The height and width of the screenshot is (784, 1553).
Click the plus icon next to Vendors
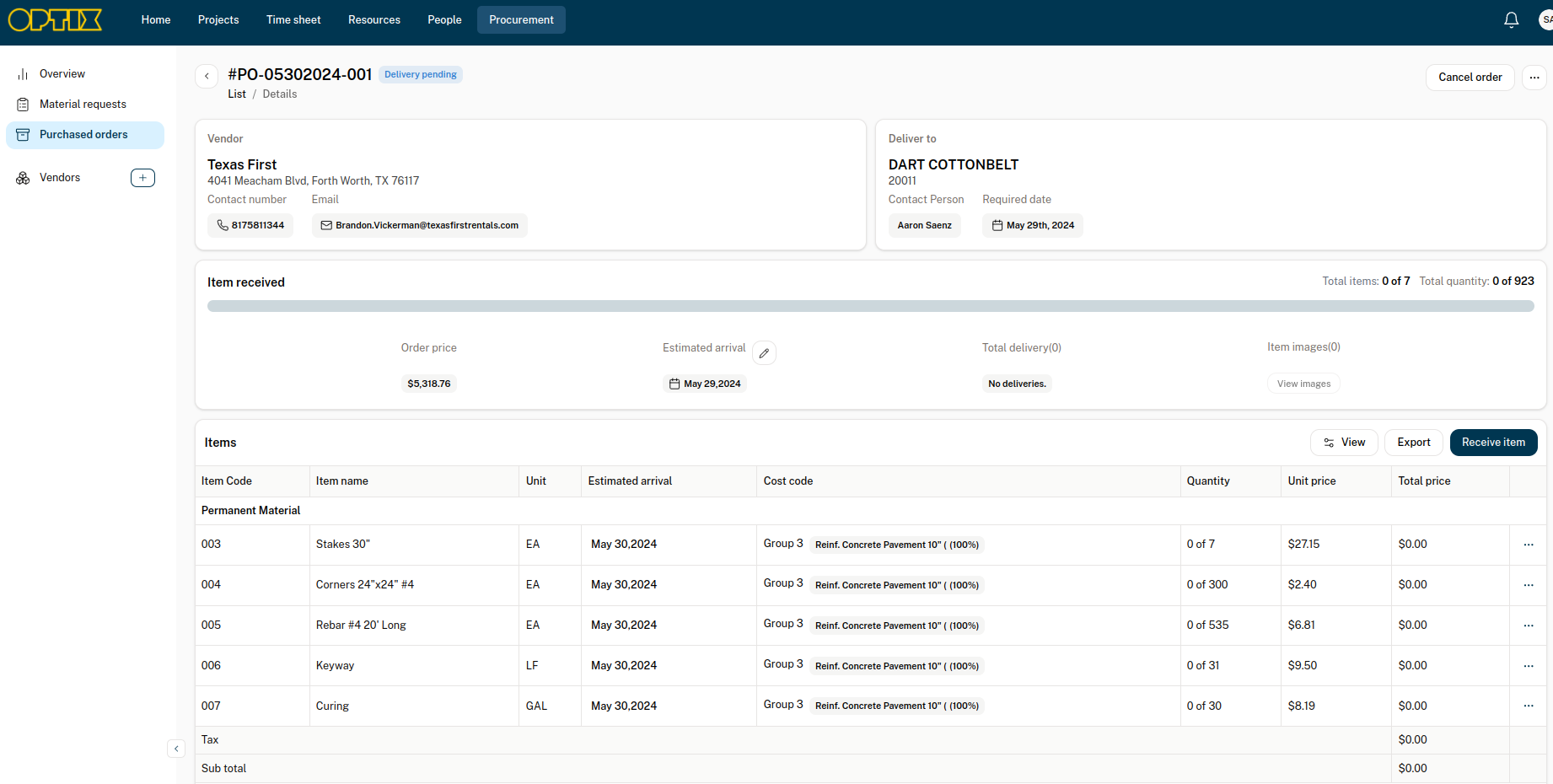(142, 178)
